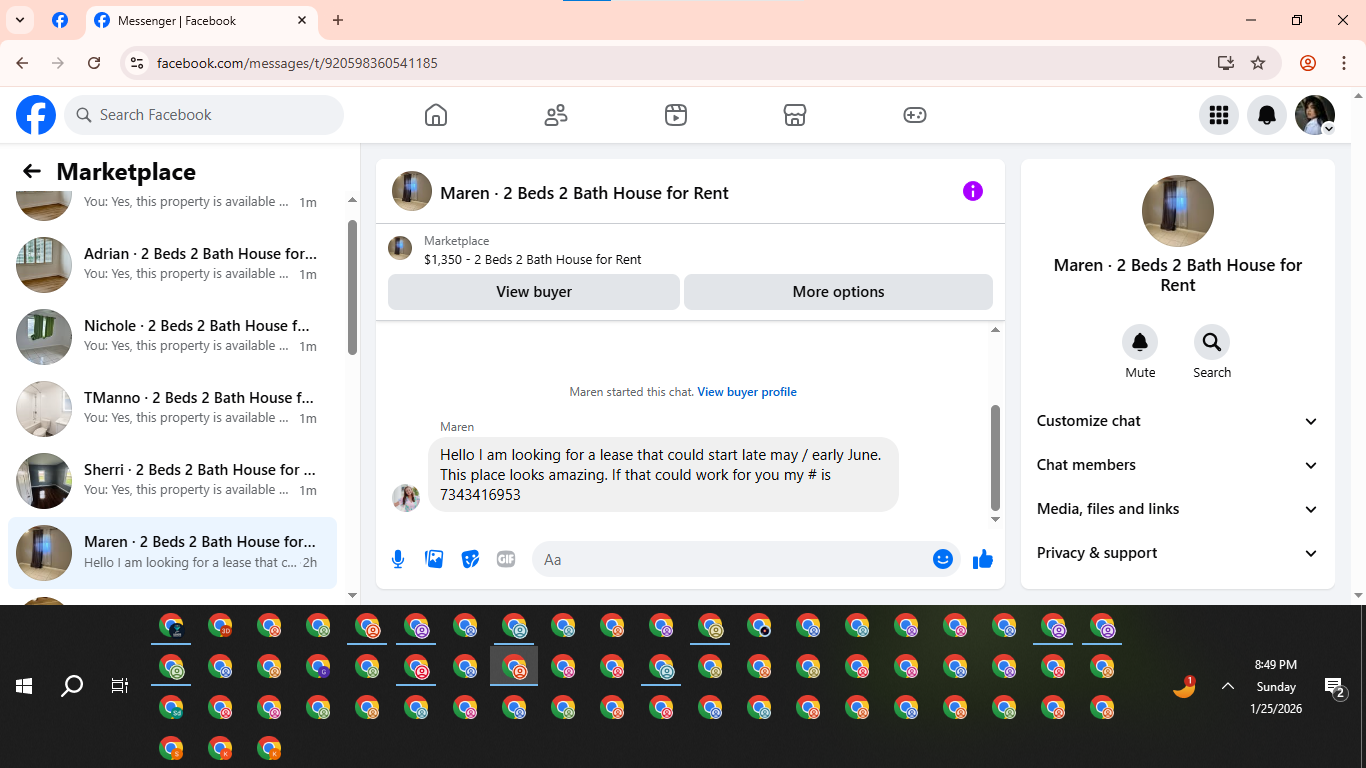Screen dimensions: 1366x768
Task: Mute the Maren chat
Action: point(1140,343)
